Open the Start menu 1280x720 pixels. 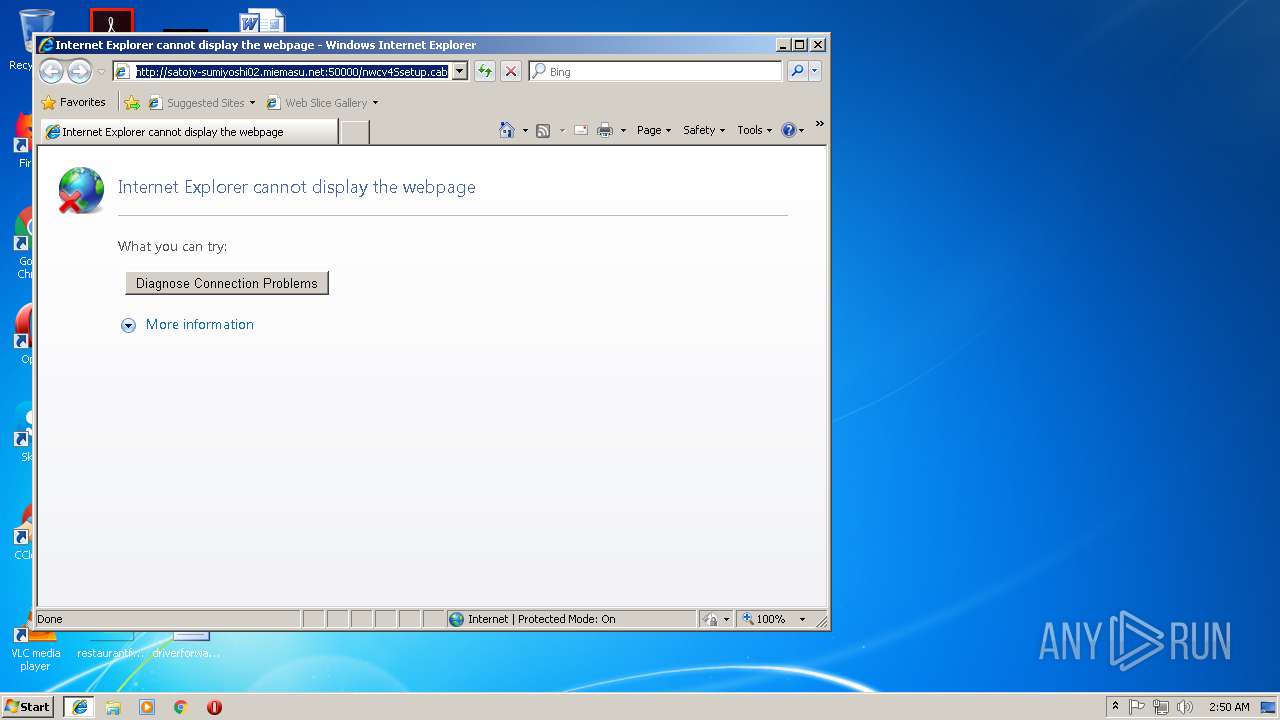(28, 706)
